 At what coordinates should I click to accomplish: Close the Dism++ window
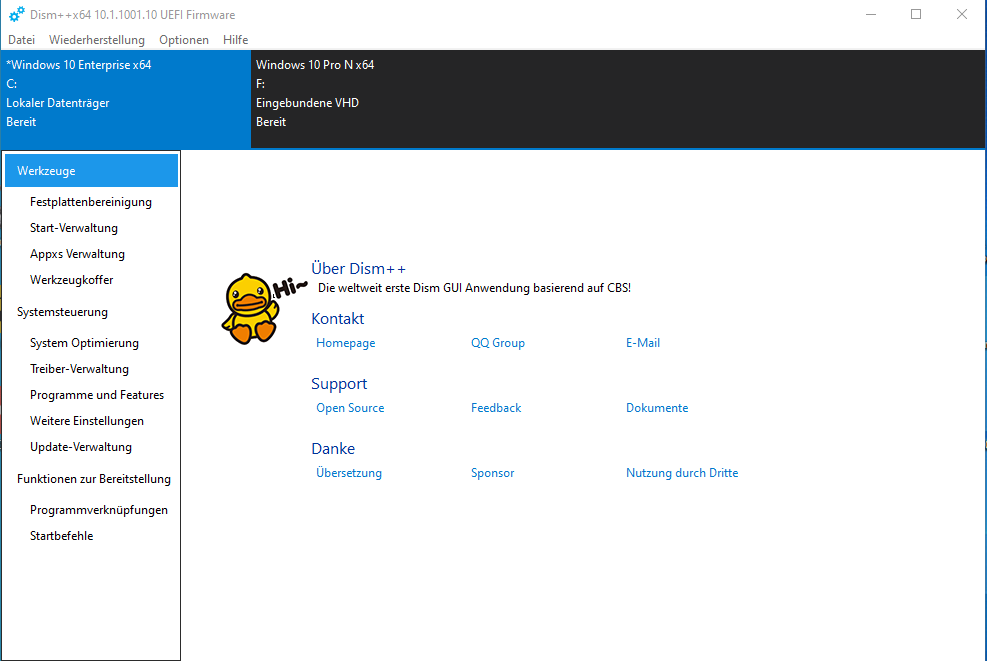961,14
